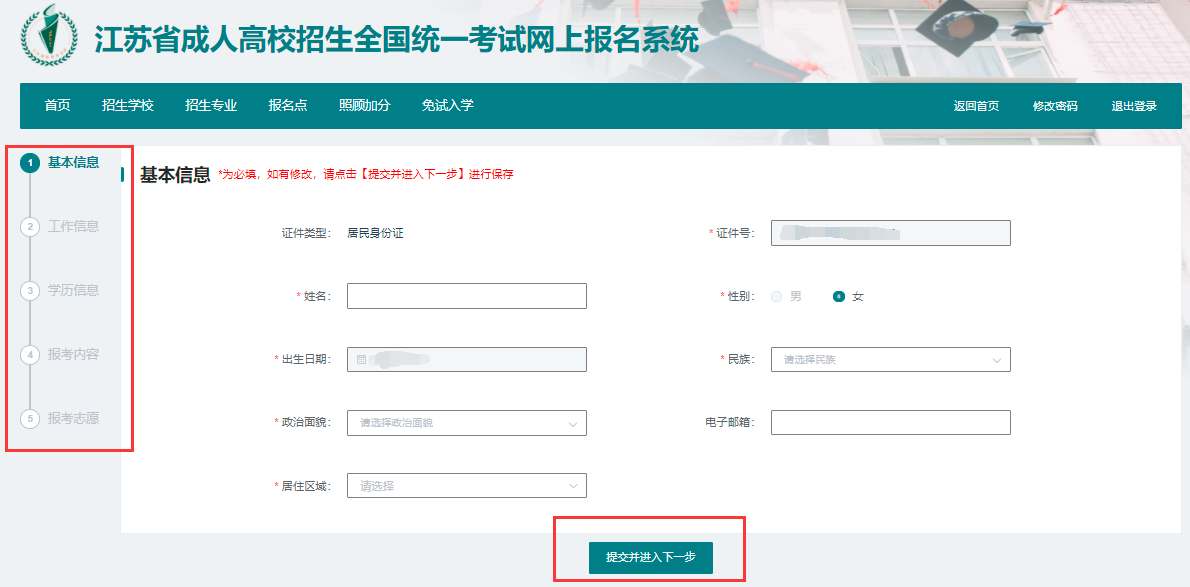The width and height of the screenshot is (1190, 587).
Task: Open the 居住区域 dropdown
Action: click(x=466, y=486)
